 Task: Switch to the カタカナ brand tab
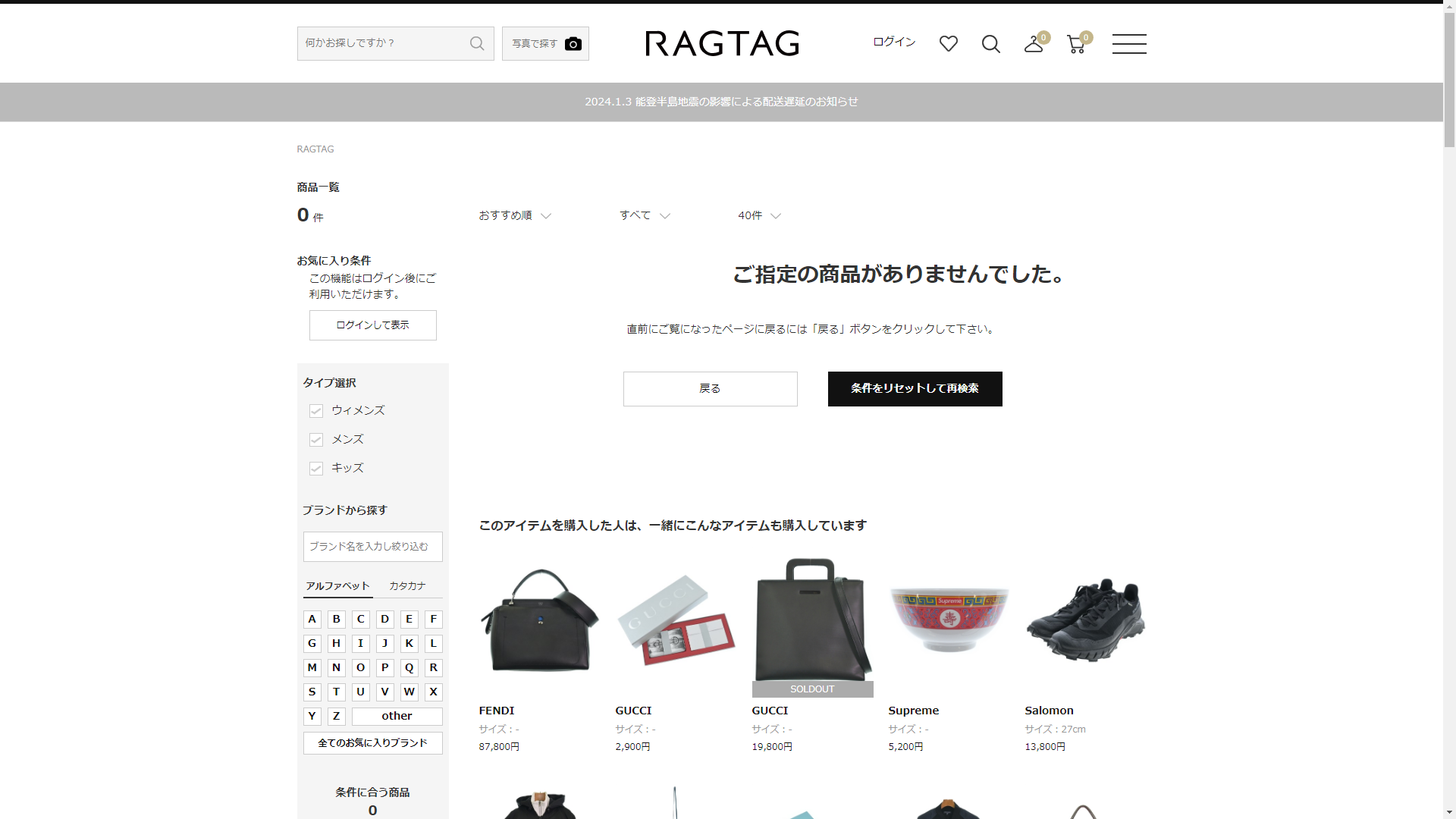[407, 586]
